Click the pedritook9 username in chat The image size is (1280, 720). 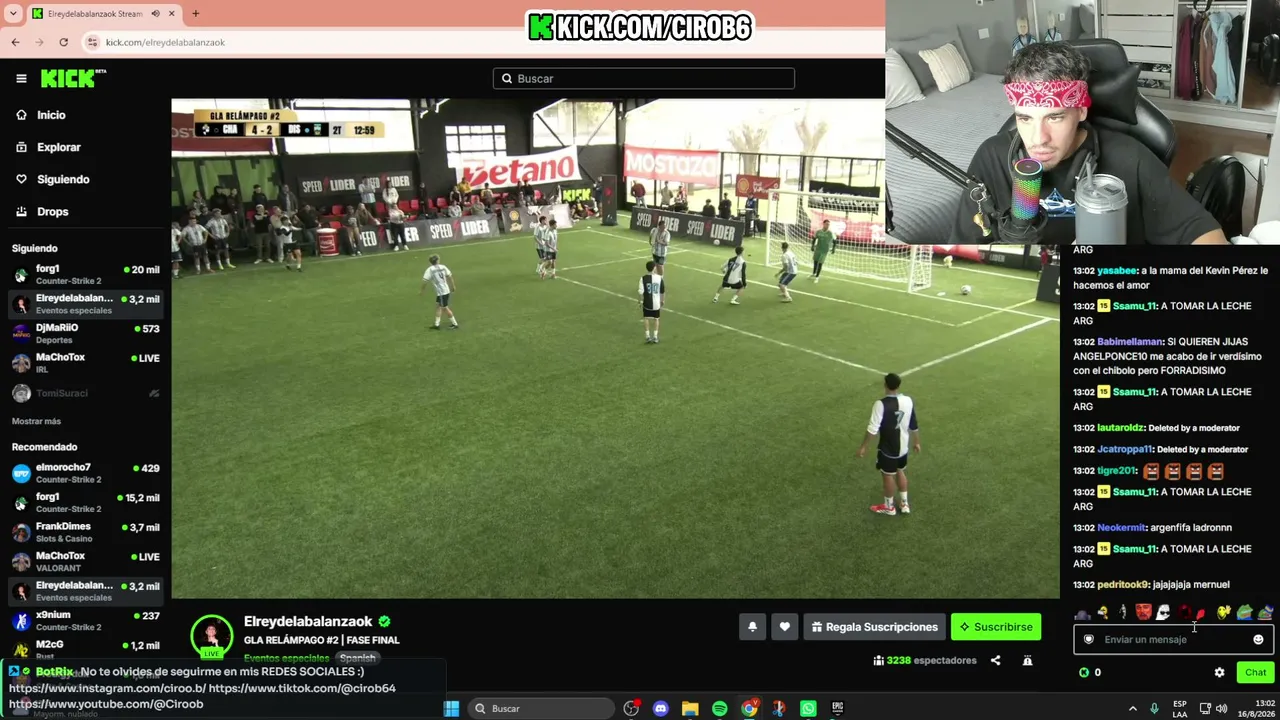pyautogui.click(x=1123, y=585)
